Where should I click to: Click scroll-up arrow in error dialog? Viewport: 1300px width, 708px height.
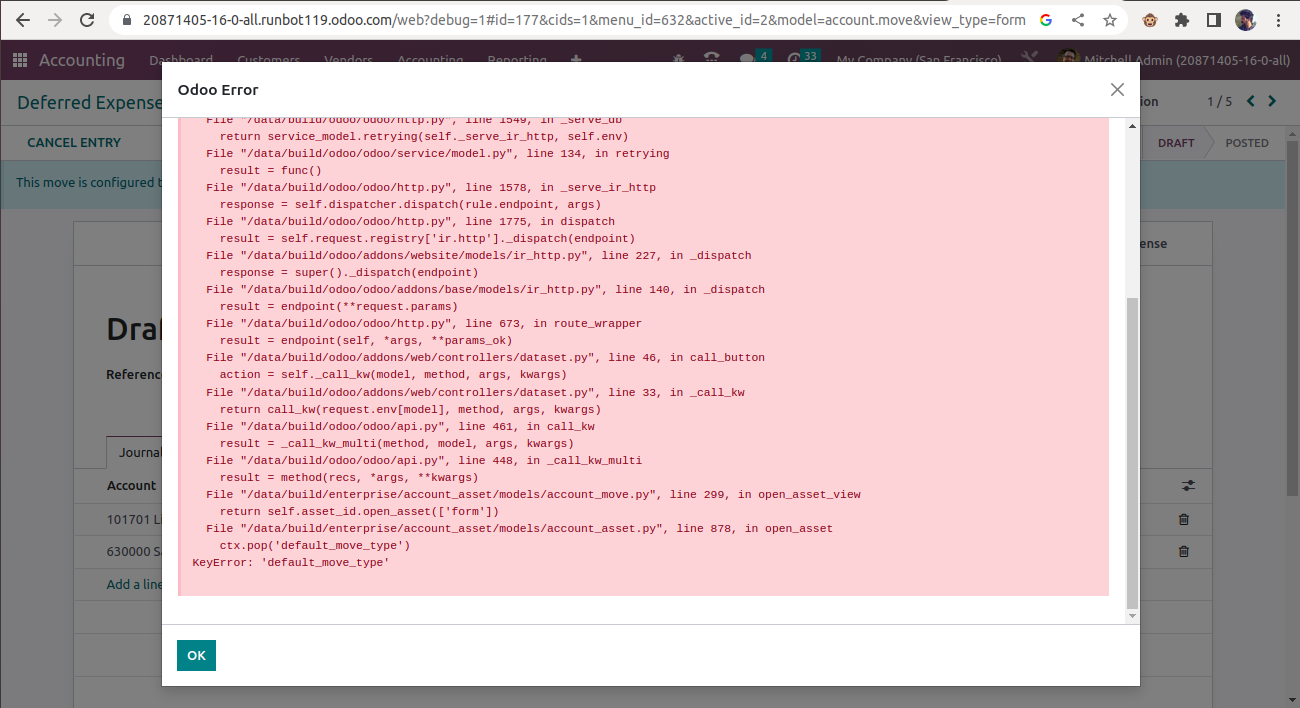(x=1132, y=126)
